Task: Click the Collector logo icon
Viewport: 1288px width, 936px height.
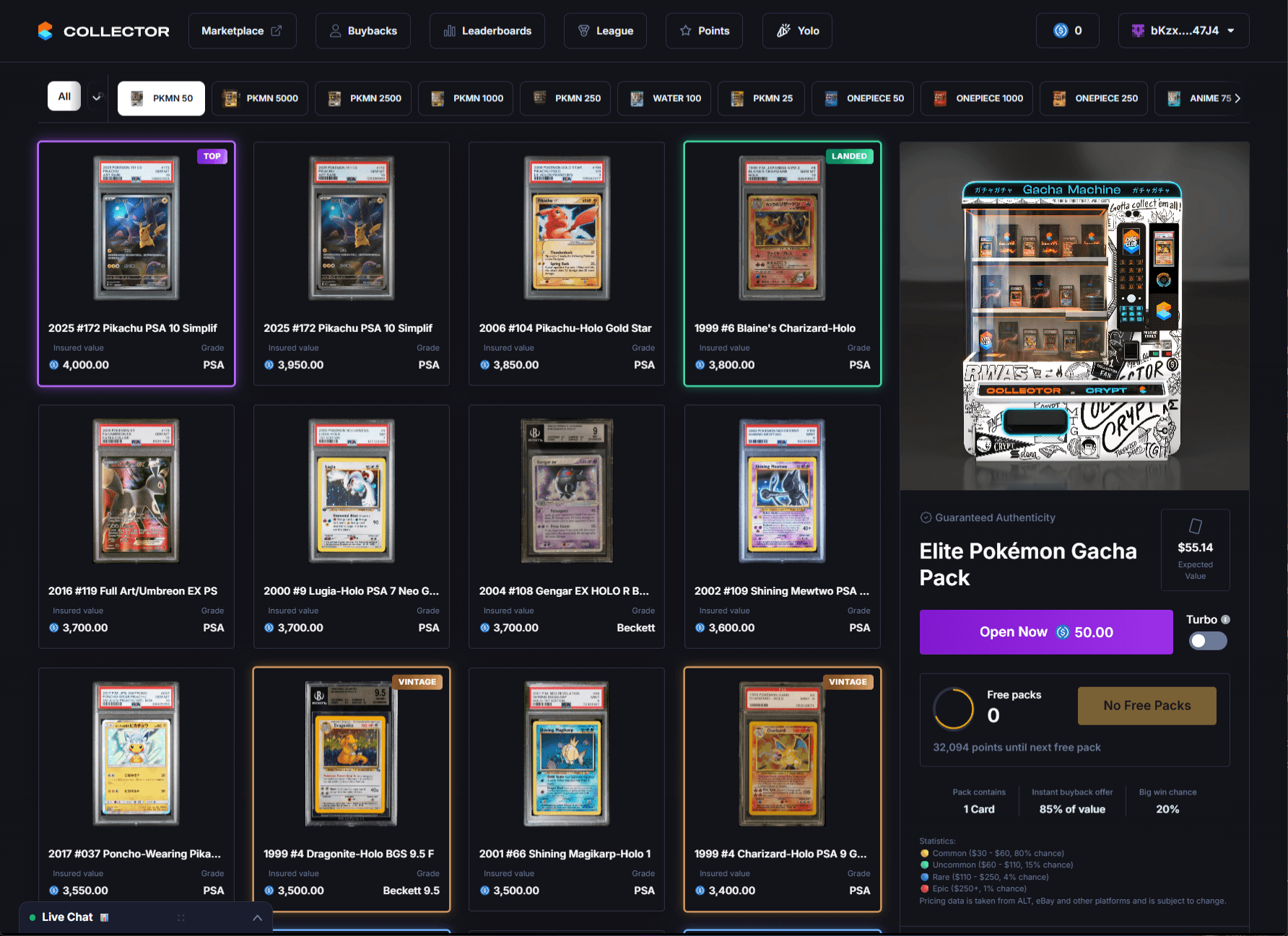Action: (x=45, y=31)
